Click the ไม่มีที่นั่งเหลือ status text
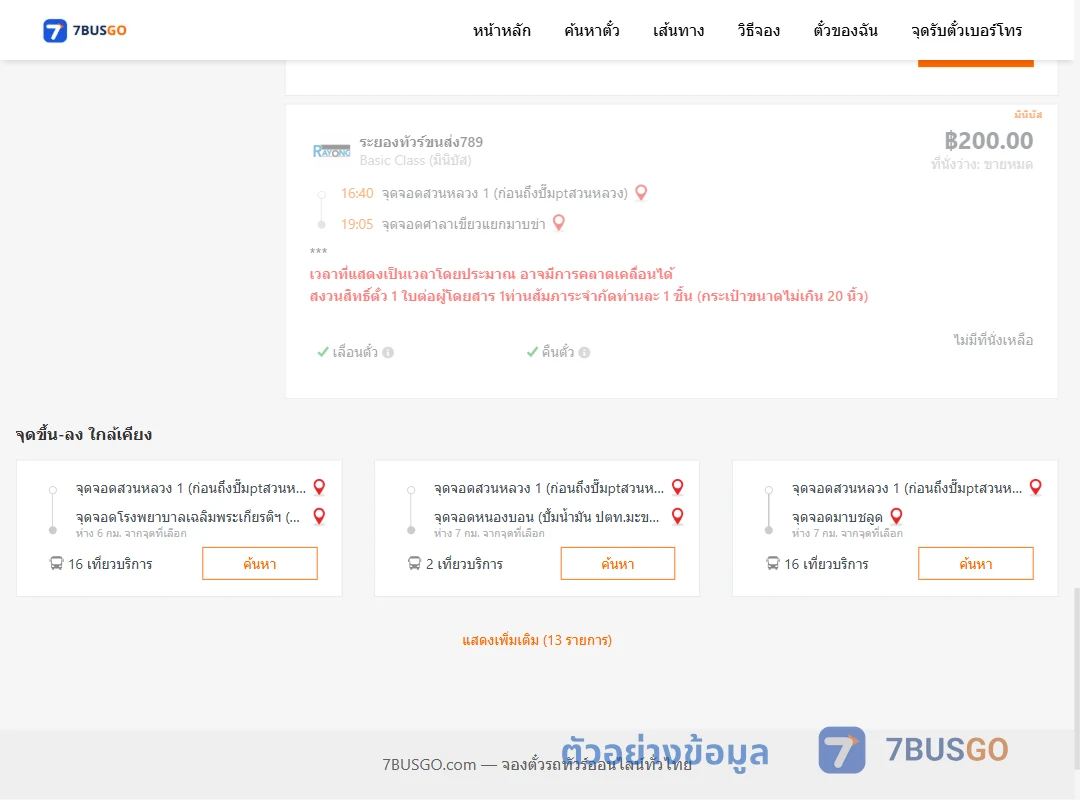This screenshot has width=1080, height=800. (993, 340)
